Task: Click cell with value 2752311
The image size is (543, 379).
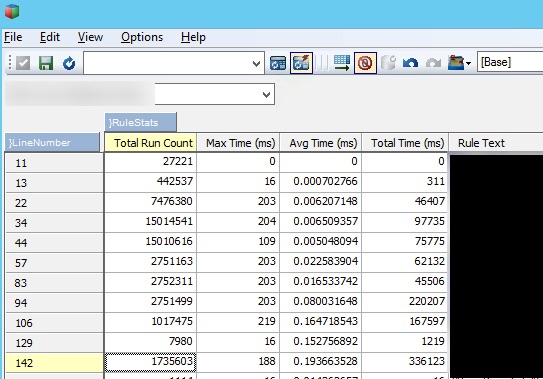Action: (x=151, y=282)
